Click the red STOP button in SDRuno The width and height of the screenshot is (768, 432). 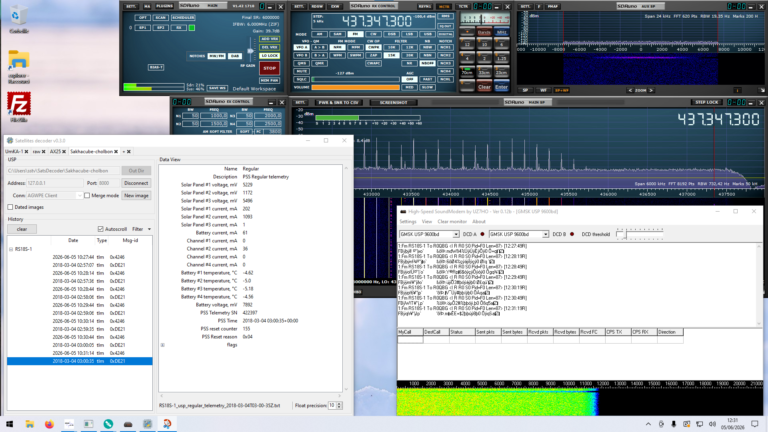(269, 68)
